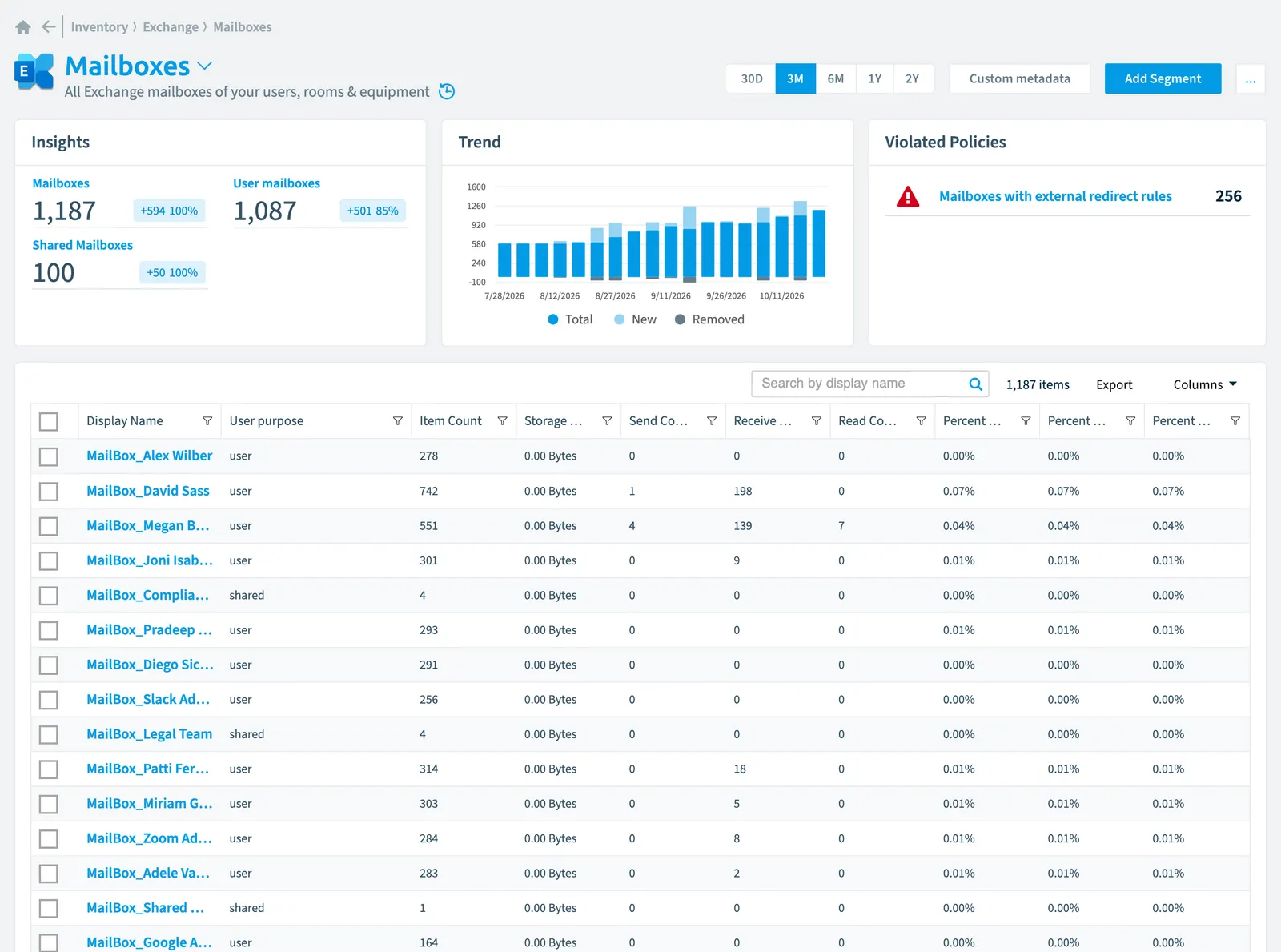
Task: Toggle the Removed legend swatch
Action: (x=680, y=319)
